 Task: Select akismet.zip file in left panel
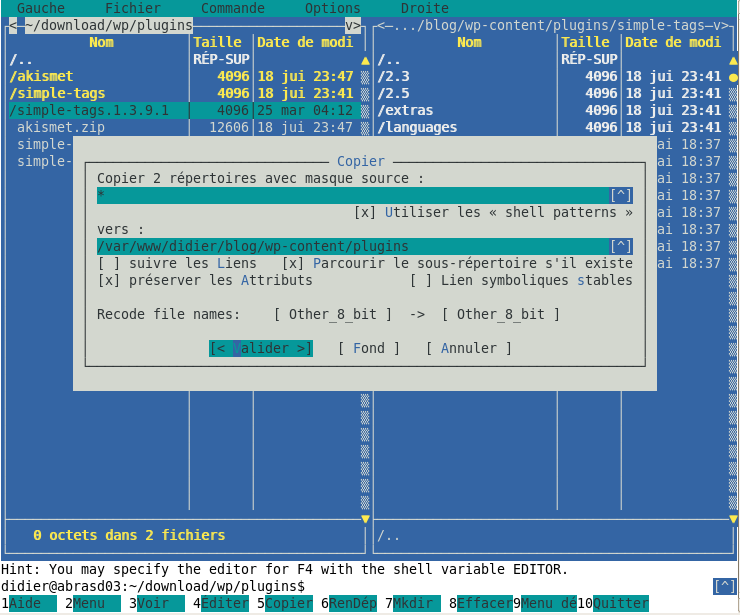point(185,127)
